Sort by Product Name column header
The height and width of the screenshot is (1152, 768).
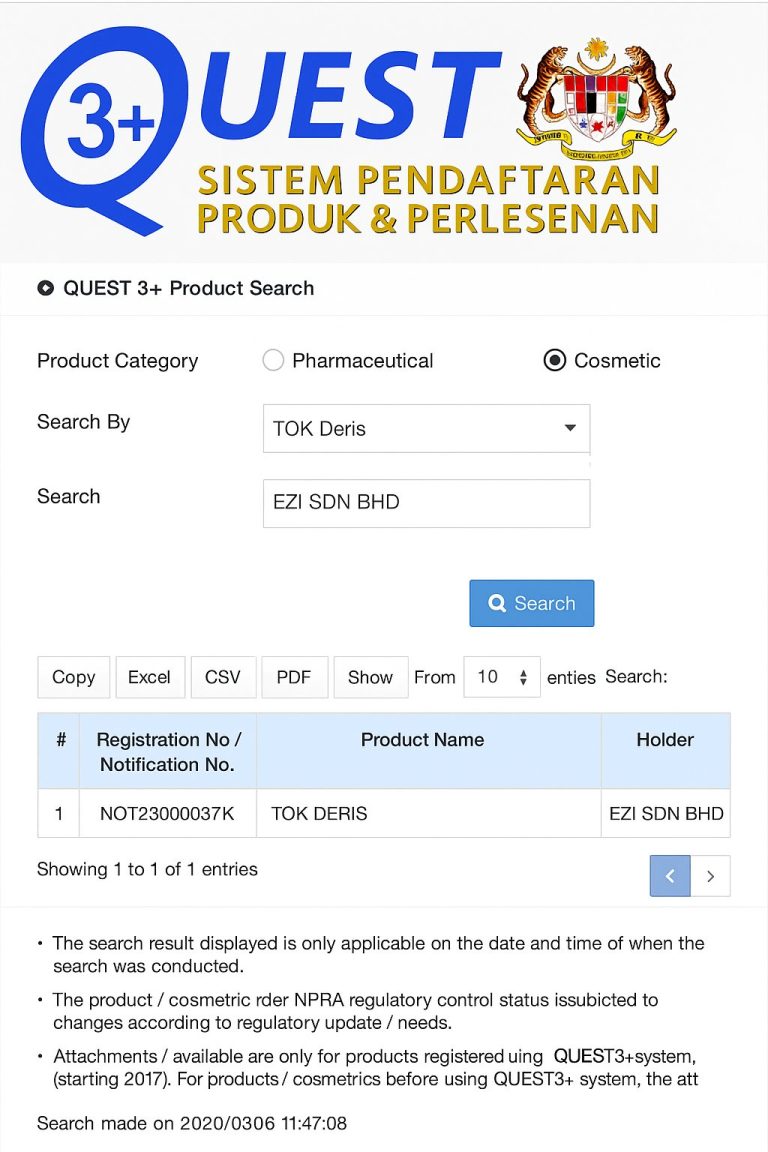pos(422,741)
